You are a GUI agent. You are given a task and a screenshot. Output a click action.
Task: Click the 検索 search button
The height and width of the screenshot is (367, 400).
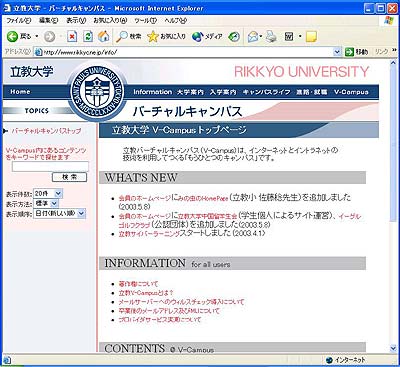pyautogui.click(x=69, y=177)
